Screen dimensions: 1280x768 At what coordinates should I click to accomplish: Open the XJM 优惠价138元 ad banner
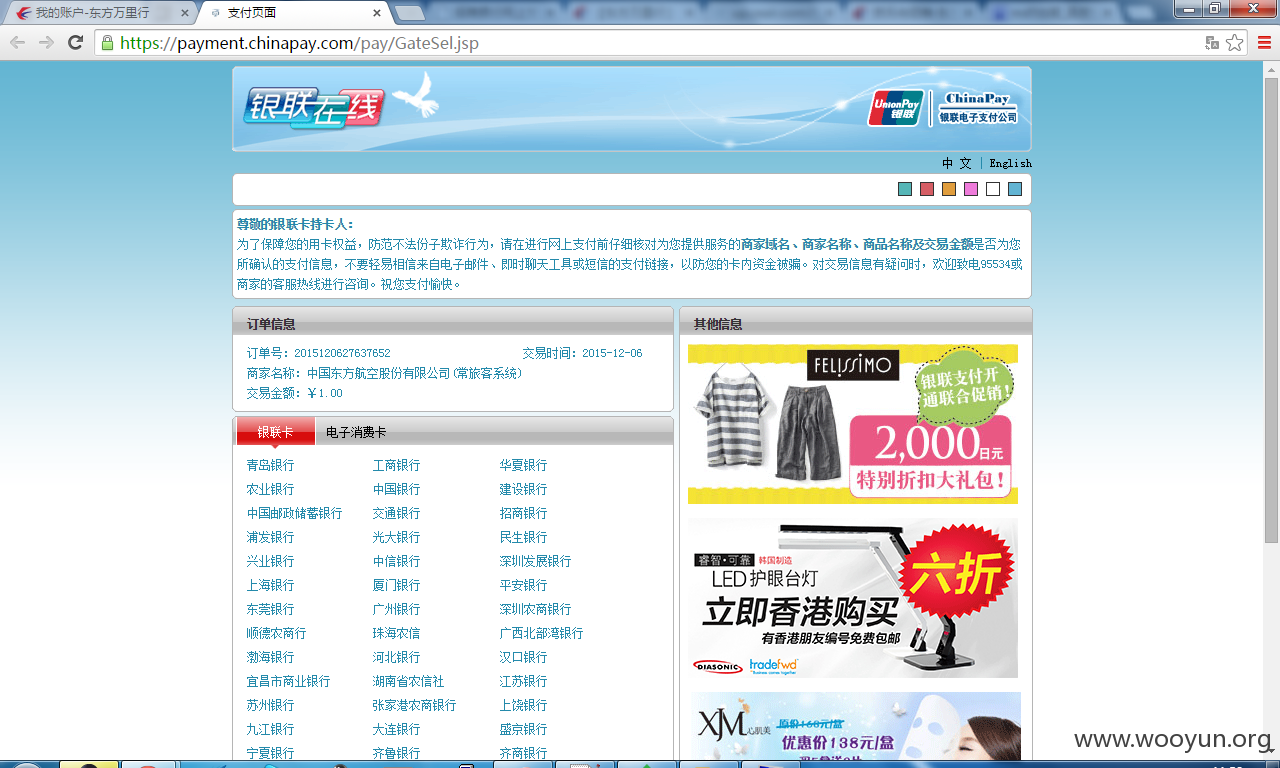[855, 726]
